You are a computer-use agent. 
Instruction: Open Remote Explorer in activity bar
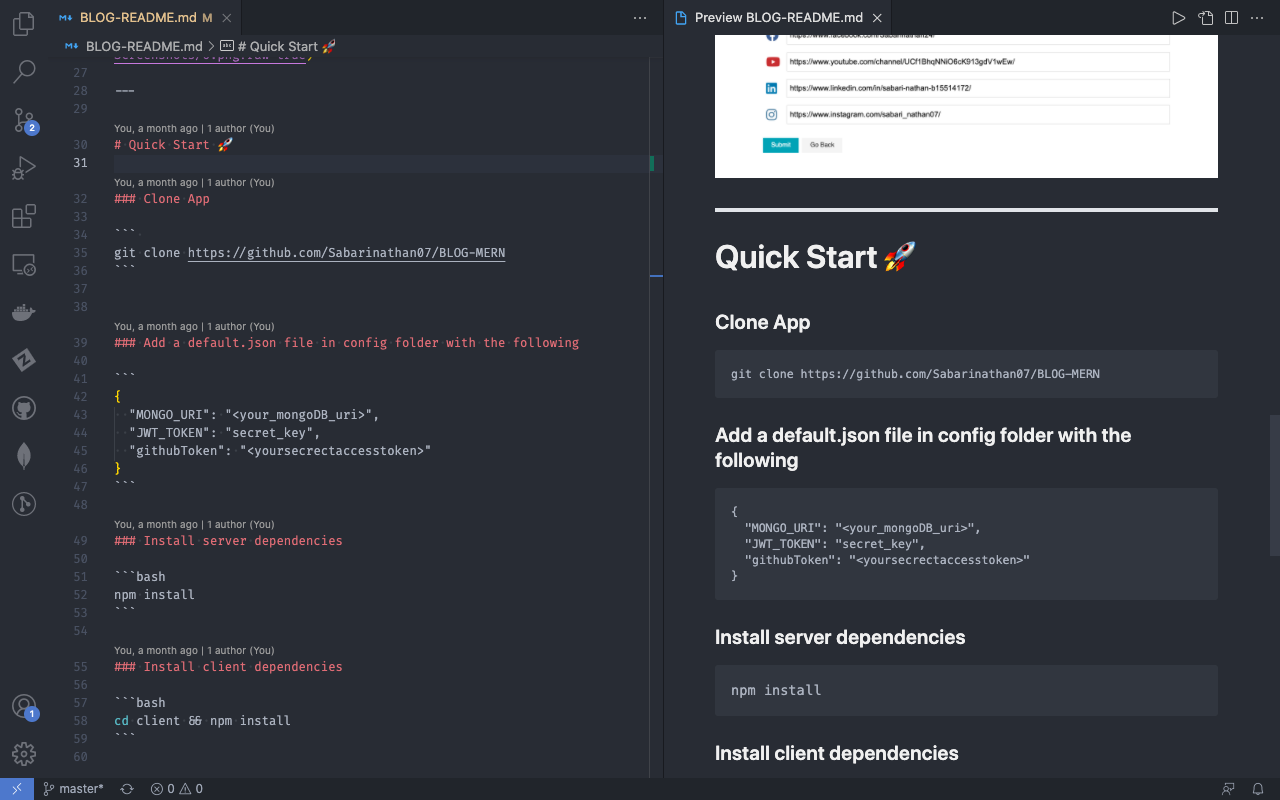click(x=24, y=264)
